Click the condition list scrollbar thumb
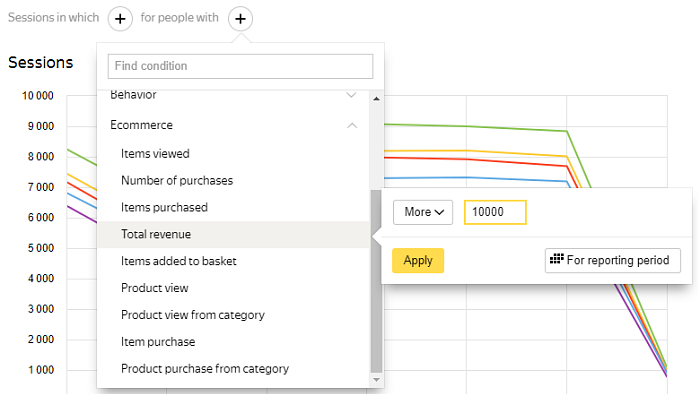This screenshot has height=394, width=698. [x=376, y=281]
